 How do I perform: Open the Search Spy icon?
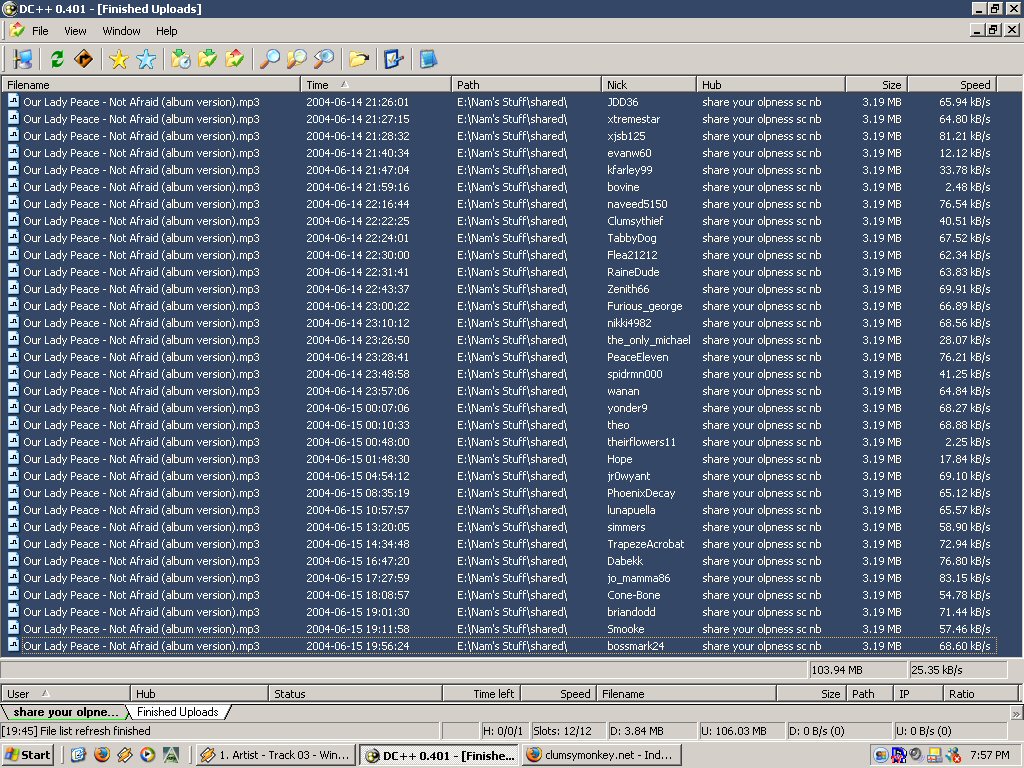[x=324, y=59]
